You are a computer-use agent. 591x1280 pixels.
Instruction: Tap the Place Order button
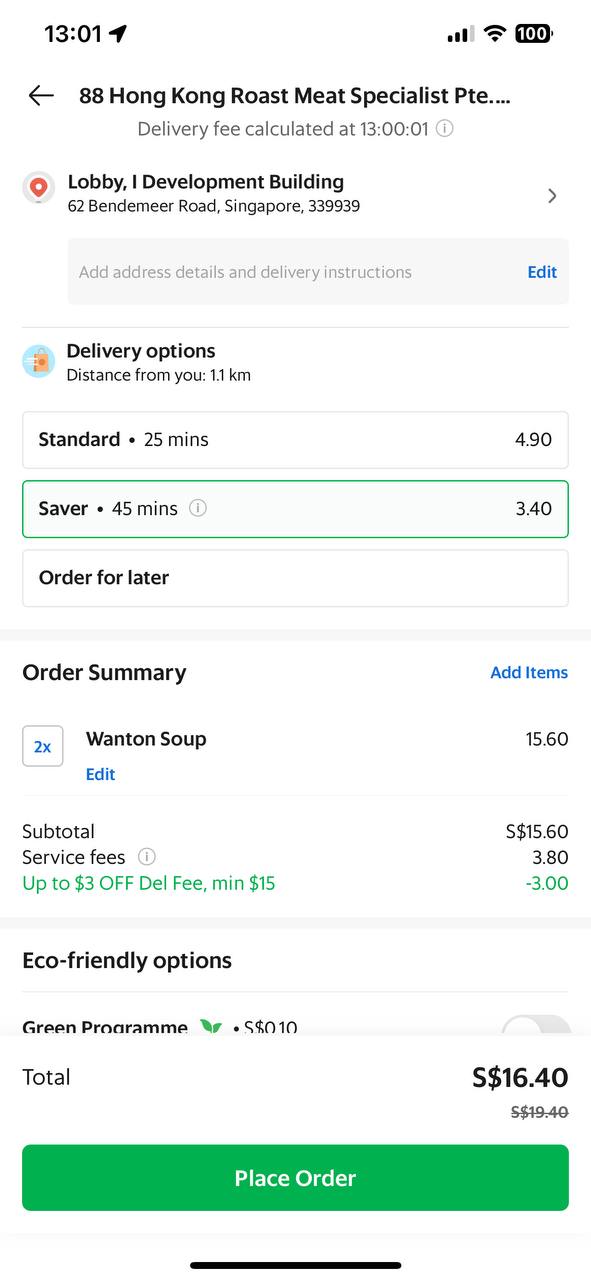[295, 1178]
